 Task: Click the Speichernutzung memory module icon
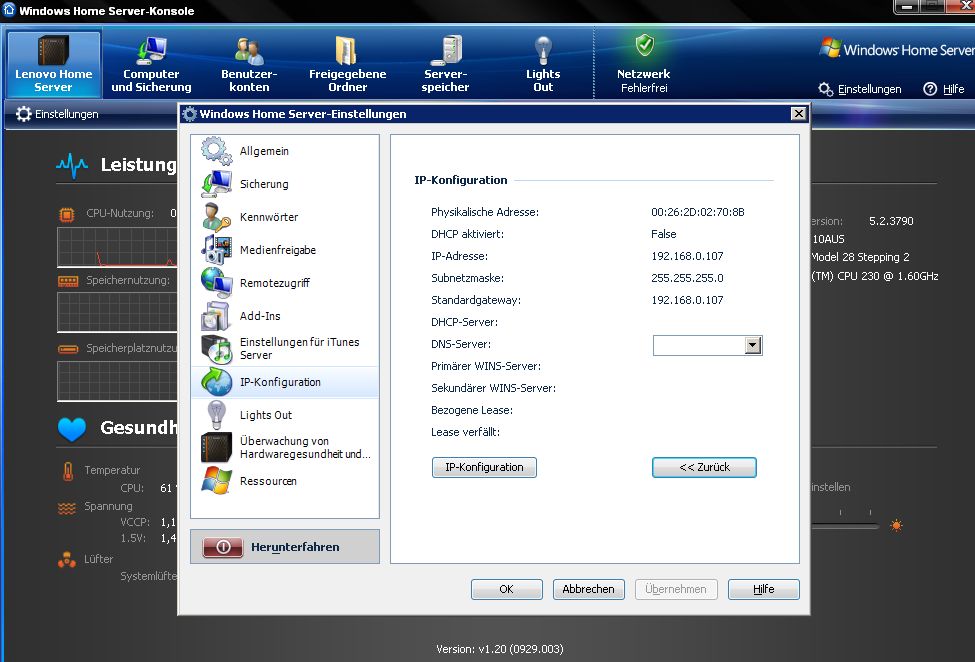[68, 281]
